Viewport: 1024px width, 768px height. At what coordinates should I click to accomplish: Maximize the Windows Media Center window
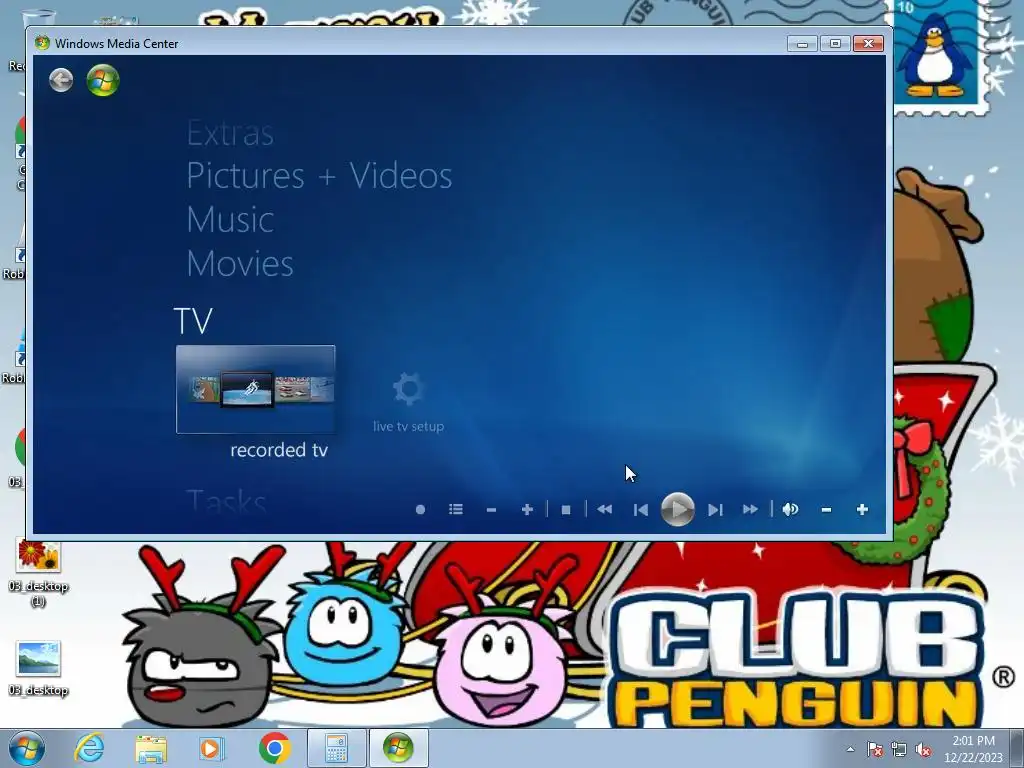[x=835, y=44]
